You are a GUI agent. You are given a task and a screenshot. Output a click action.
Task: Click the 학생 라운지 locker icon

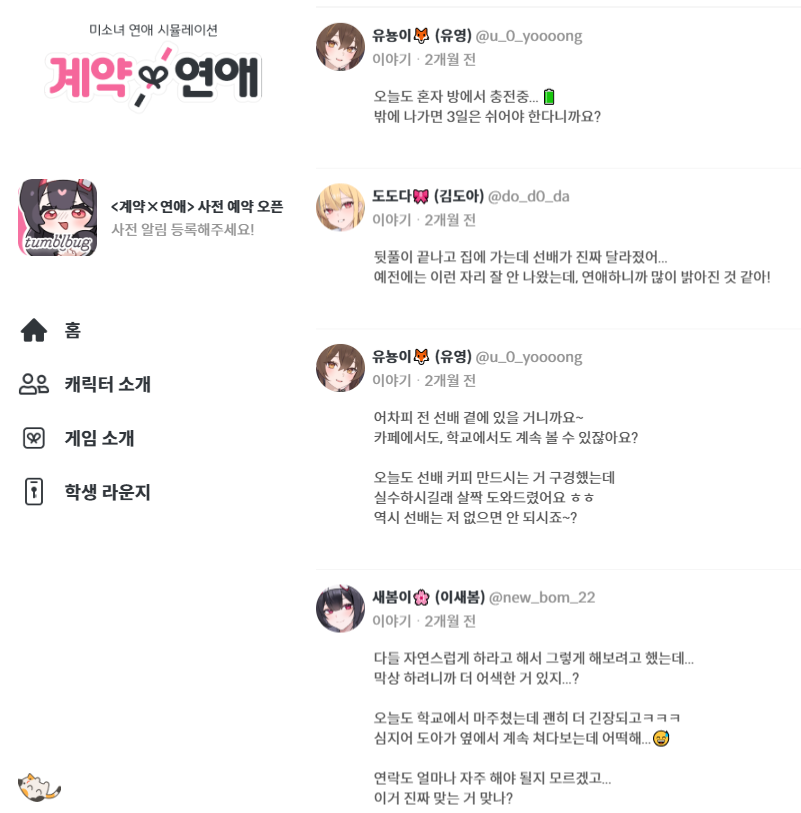click(x=34, y=492)
